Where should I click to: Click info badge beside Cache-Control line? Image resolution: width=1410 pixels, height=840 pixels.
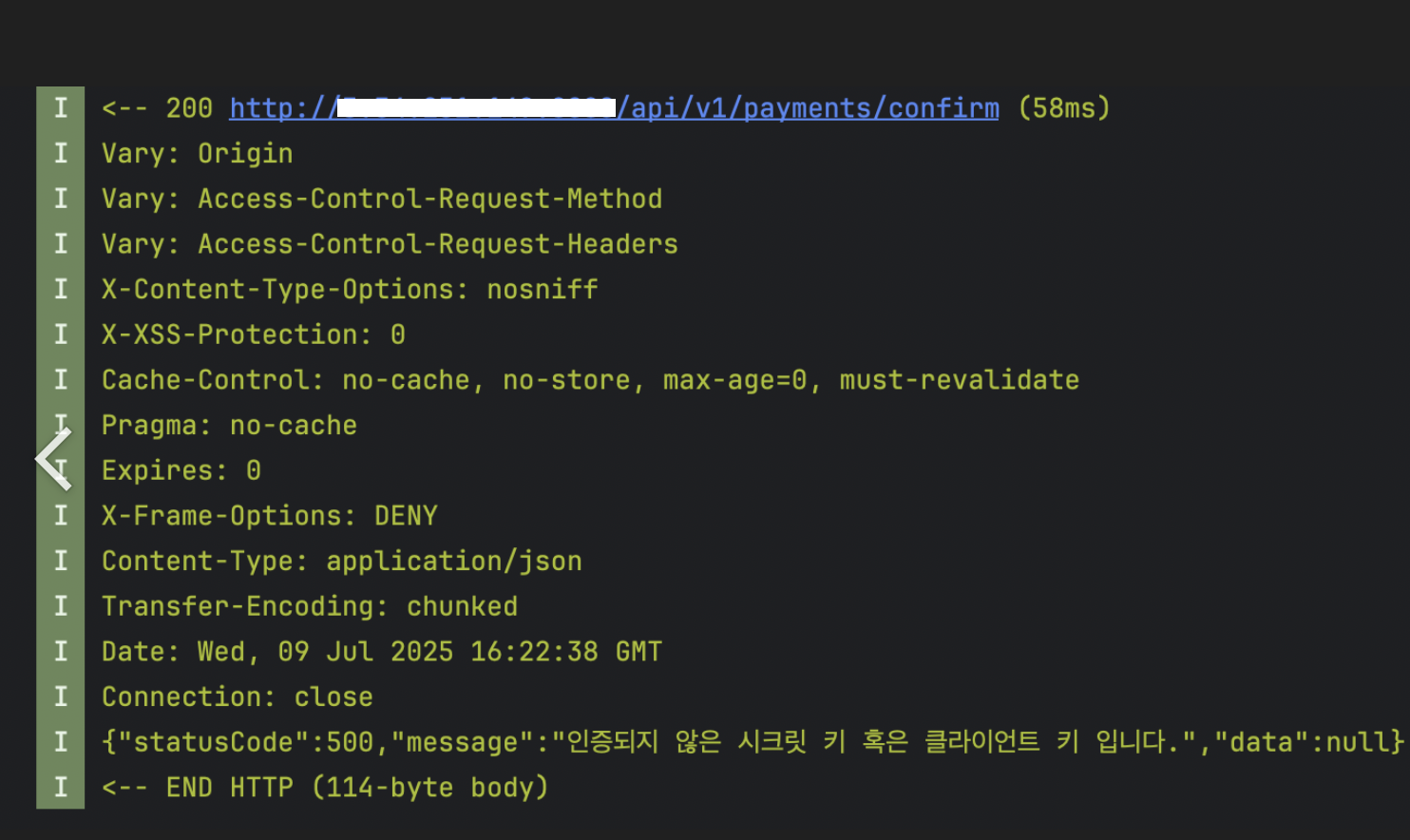[x=61, y=380]
